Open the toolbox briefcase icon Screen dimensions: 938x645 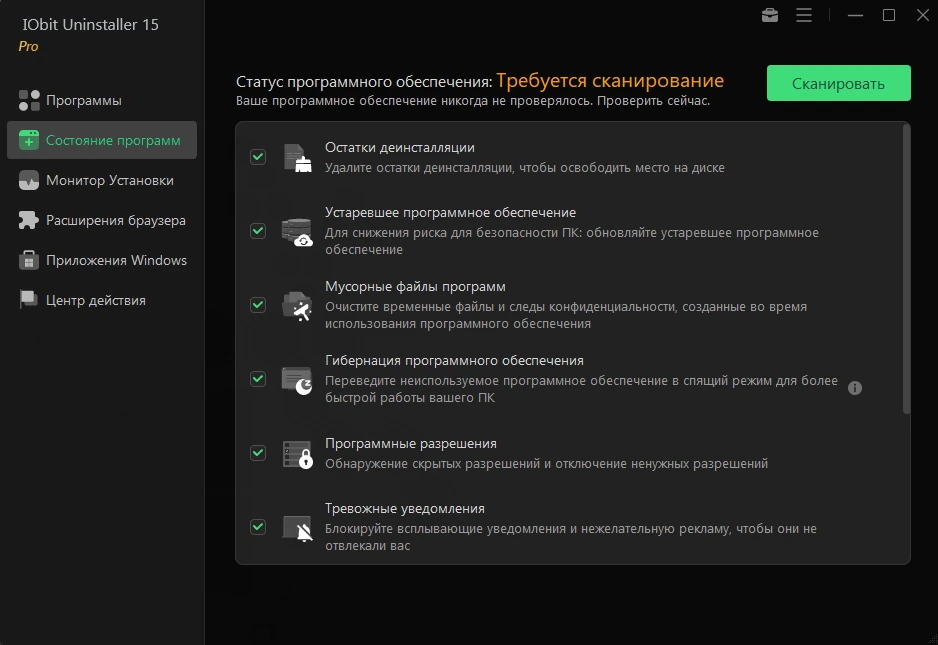(x=770, y=15)
